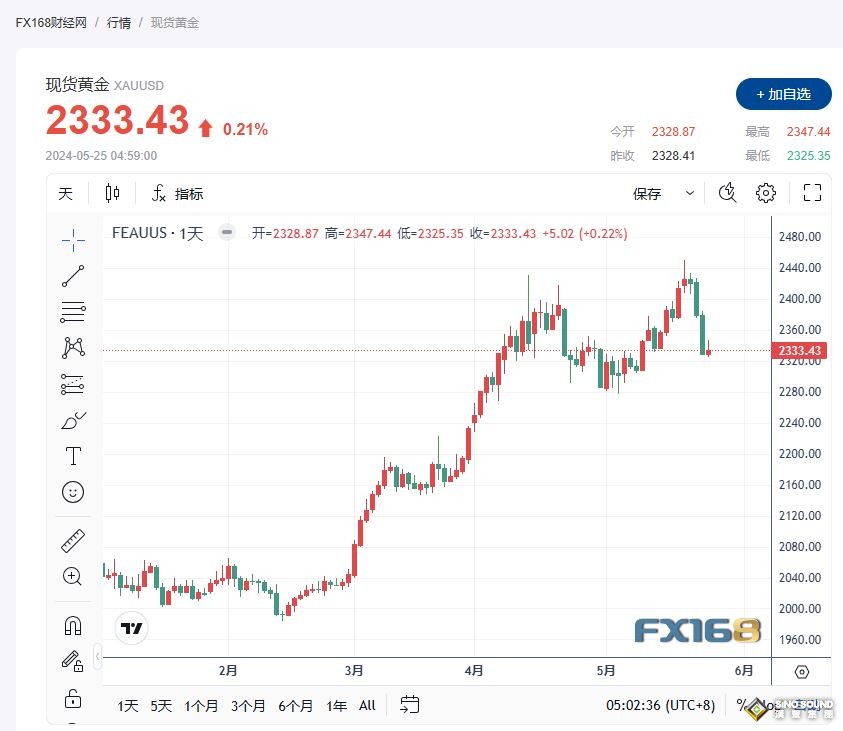This screenshot has height=731, width=843.
Task: Open the candle chart type menu
Action: [x=112, y=193]
